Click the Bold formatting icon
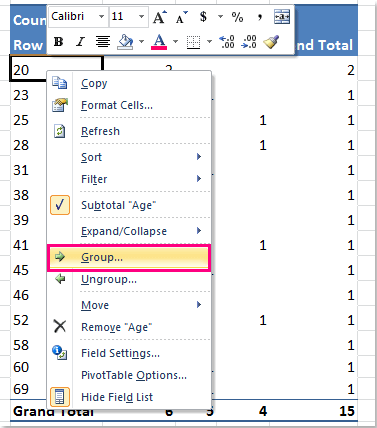 point(59,42)
